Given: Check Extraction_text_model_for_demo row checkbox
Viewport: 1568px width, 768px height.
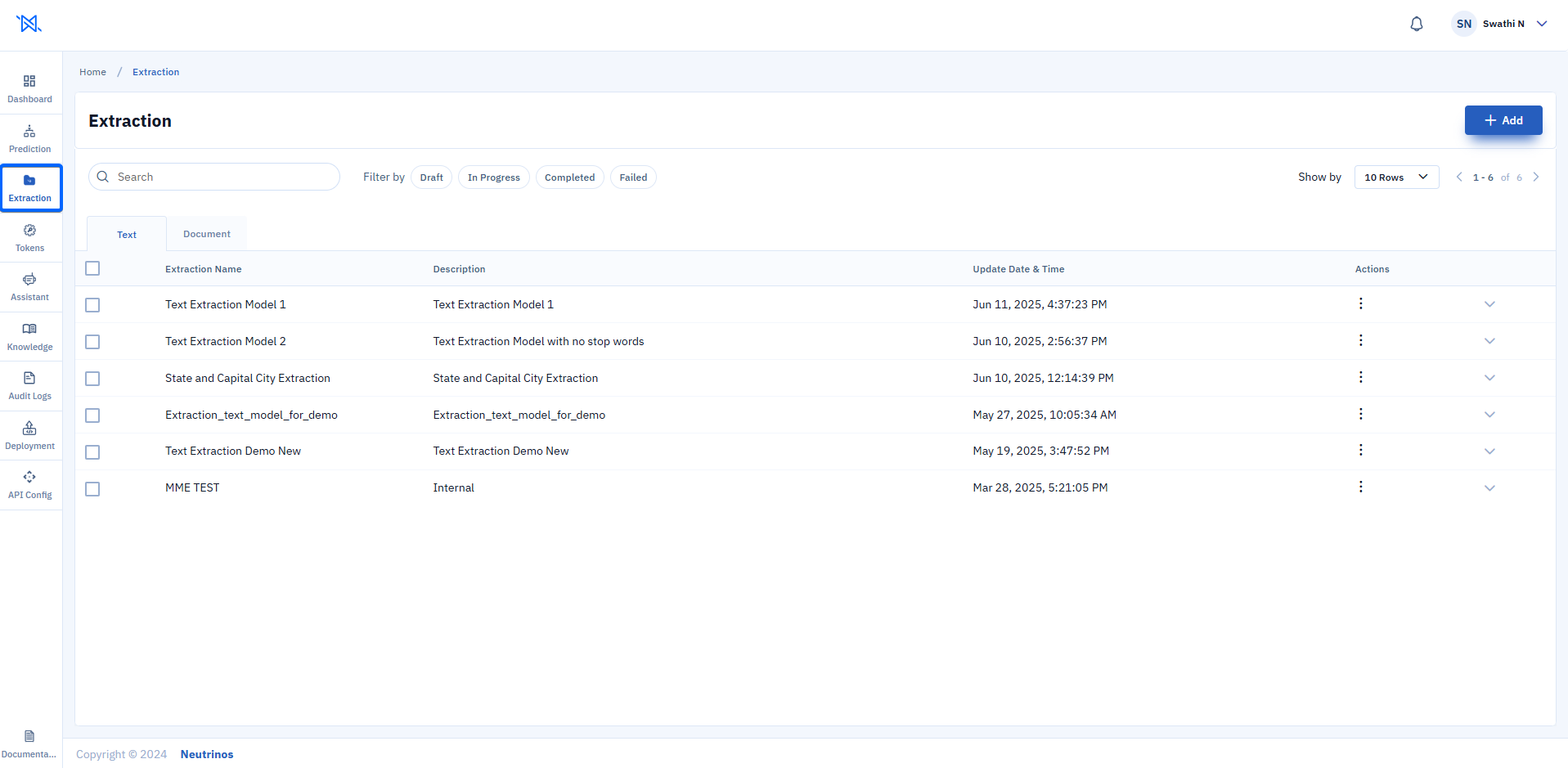Looking at the screenshot, I should coord(92,415).
